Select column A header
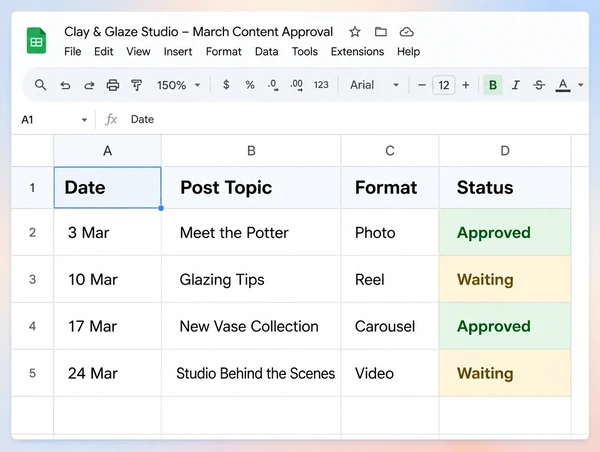The width and height of the screenshot is (600, 452). pyautogui.click(x=108, y=151)
